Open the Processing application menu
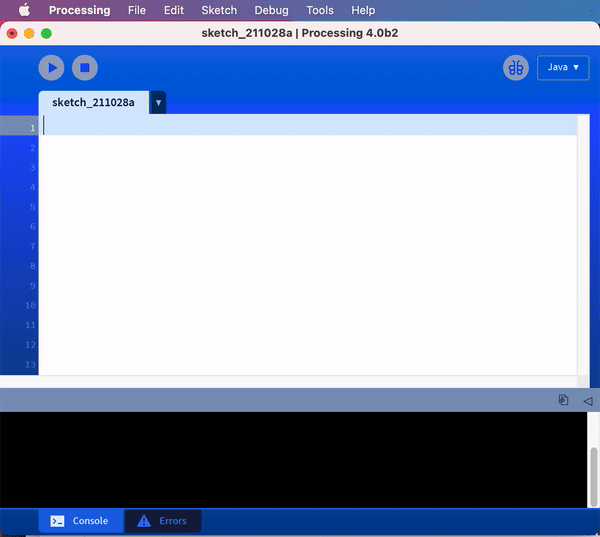This screenshot has height=537, width=600. (x=80, y=10)
